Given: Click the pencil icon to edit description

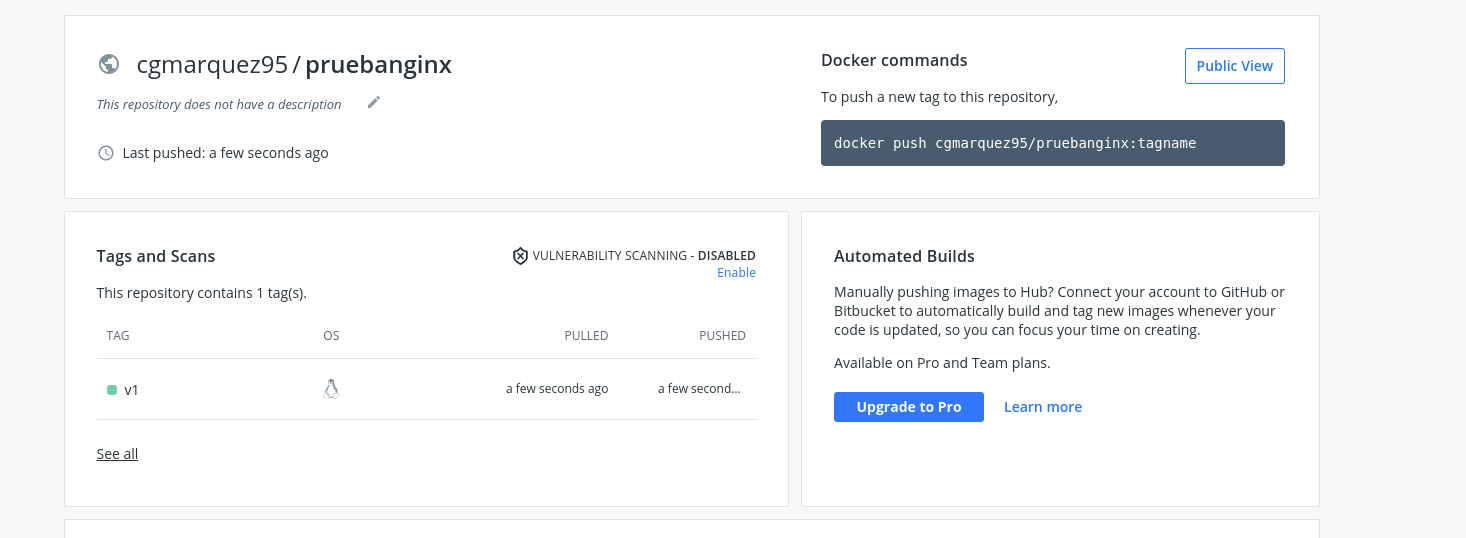Looking at the screenshot, I should click(x=374, y=102).
